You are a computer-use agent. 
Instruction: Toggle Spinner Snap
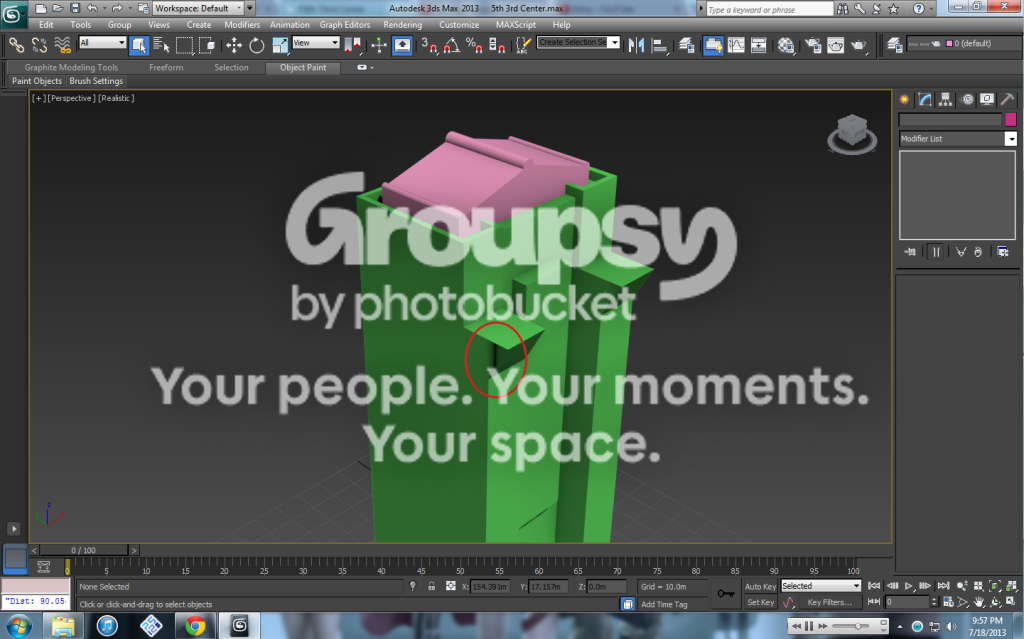(x=497, y=45)
